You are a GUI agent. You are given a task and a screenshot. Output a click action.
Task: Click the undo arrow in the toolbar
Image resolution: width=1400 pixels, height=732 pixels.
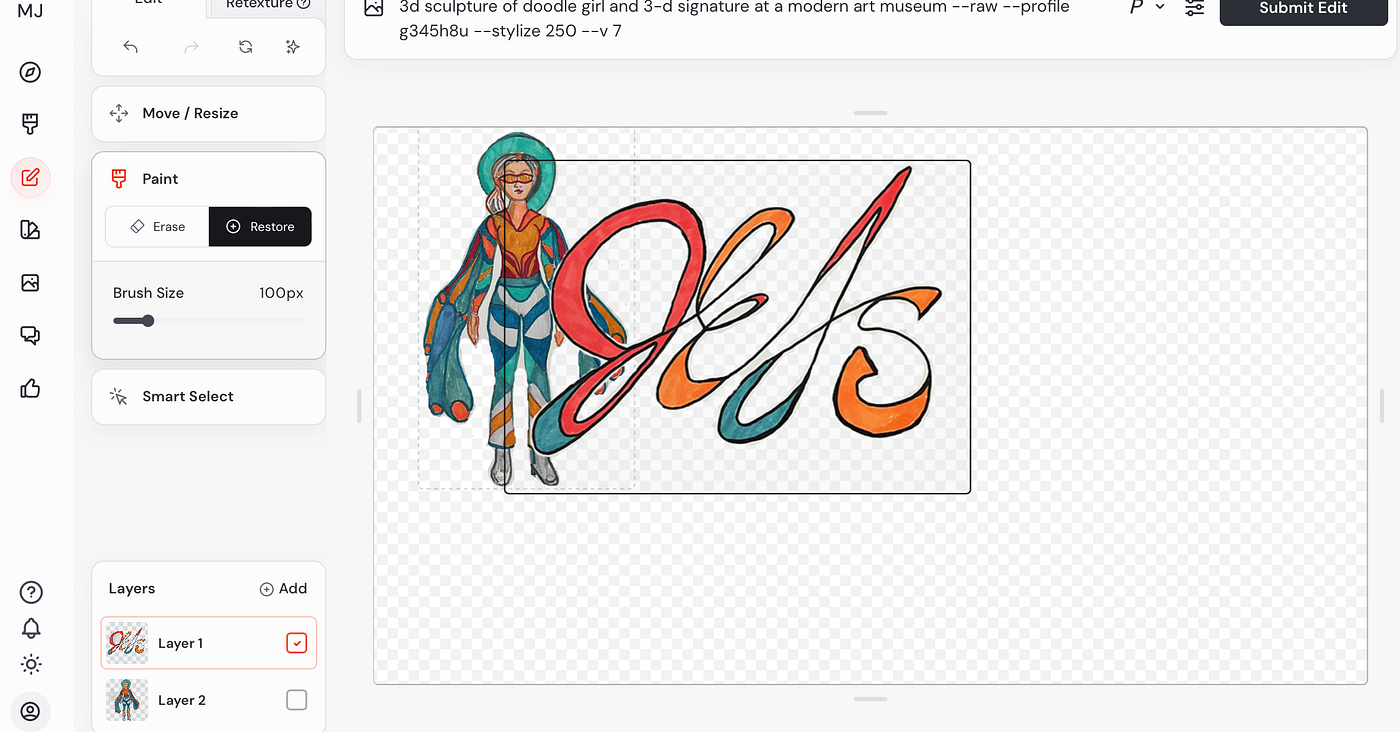point(130,46)
